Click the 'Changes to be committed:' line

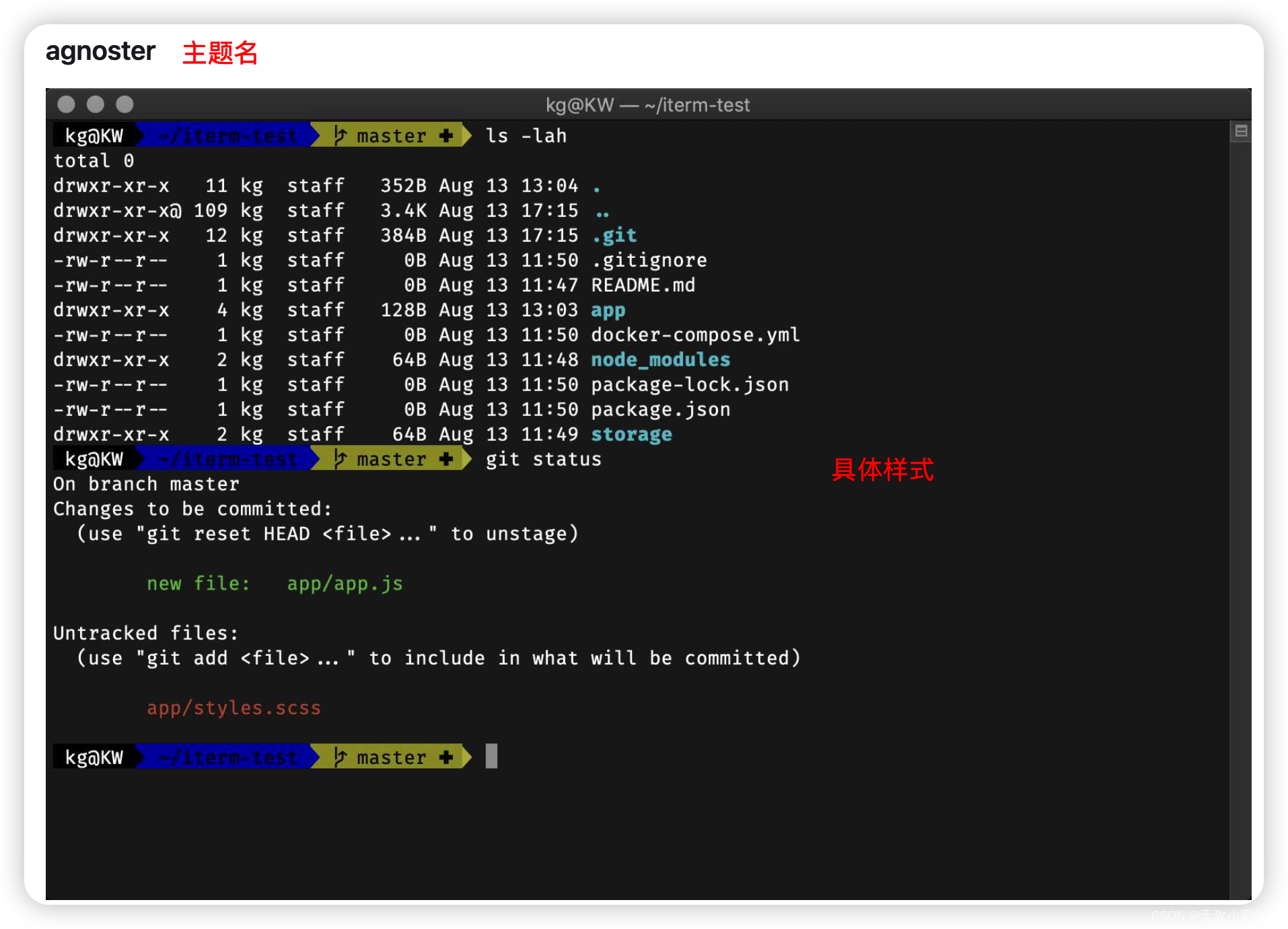[192, 509]
